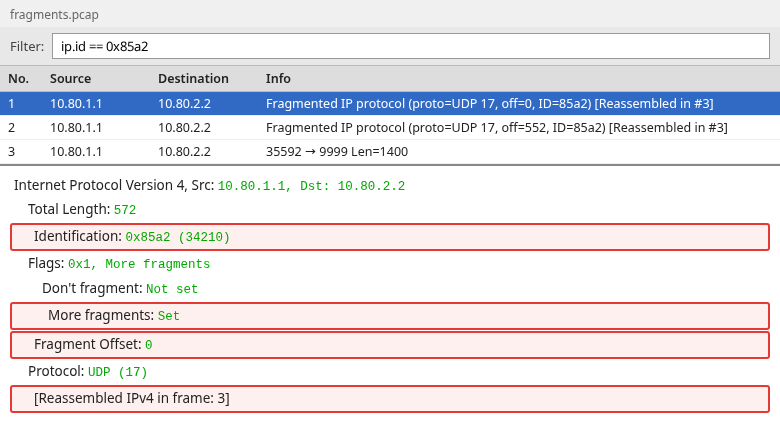Click source 10.80.1.1 in packet 3 row
This screenshot has width=780, height=422.
[76, 152]
